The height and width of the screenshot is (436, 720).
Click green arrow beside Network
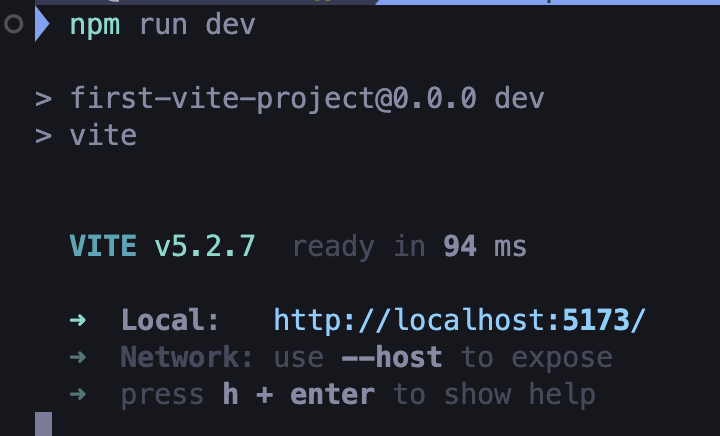78,357
